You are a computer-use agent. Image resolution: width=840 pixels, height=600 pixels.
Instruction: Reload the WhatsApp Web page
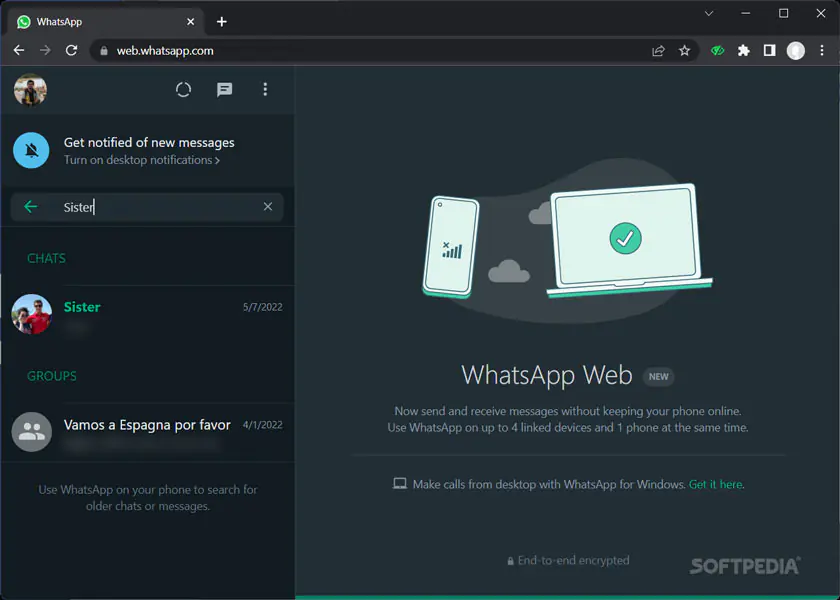[x=70, y=50]
